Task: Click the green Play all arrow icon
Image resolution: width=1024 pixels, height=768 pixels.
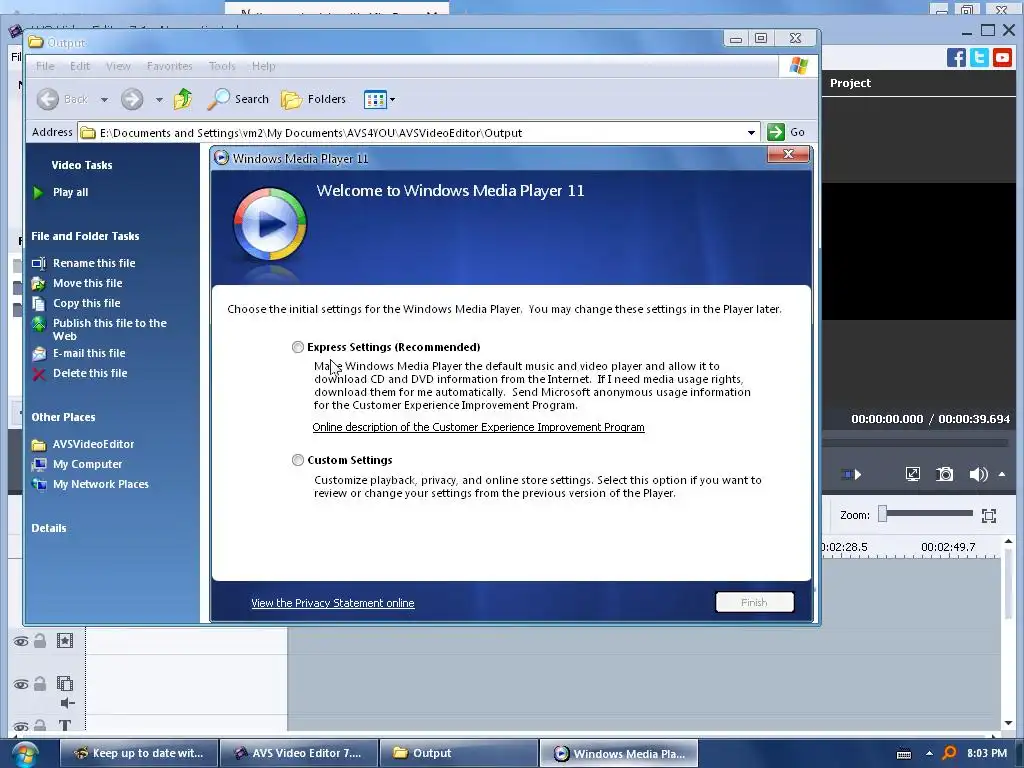Action: pyautogui.click(x=39, y=192)
